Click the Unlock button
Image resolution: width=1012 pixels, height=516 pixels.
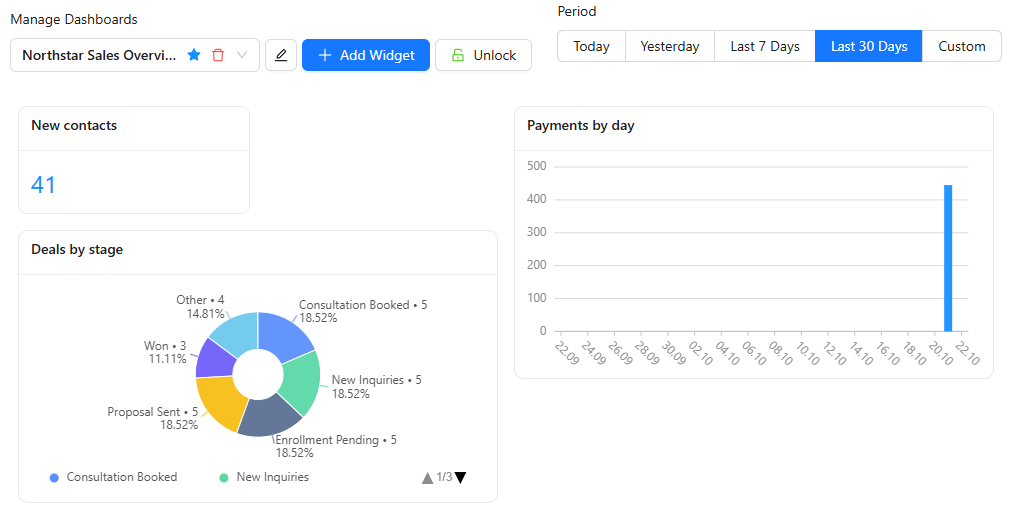tap(483, 55)
